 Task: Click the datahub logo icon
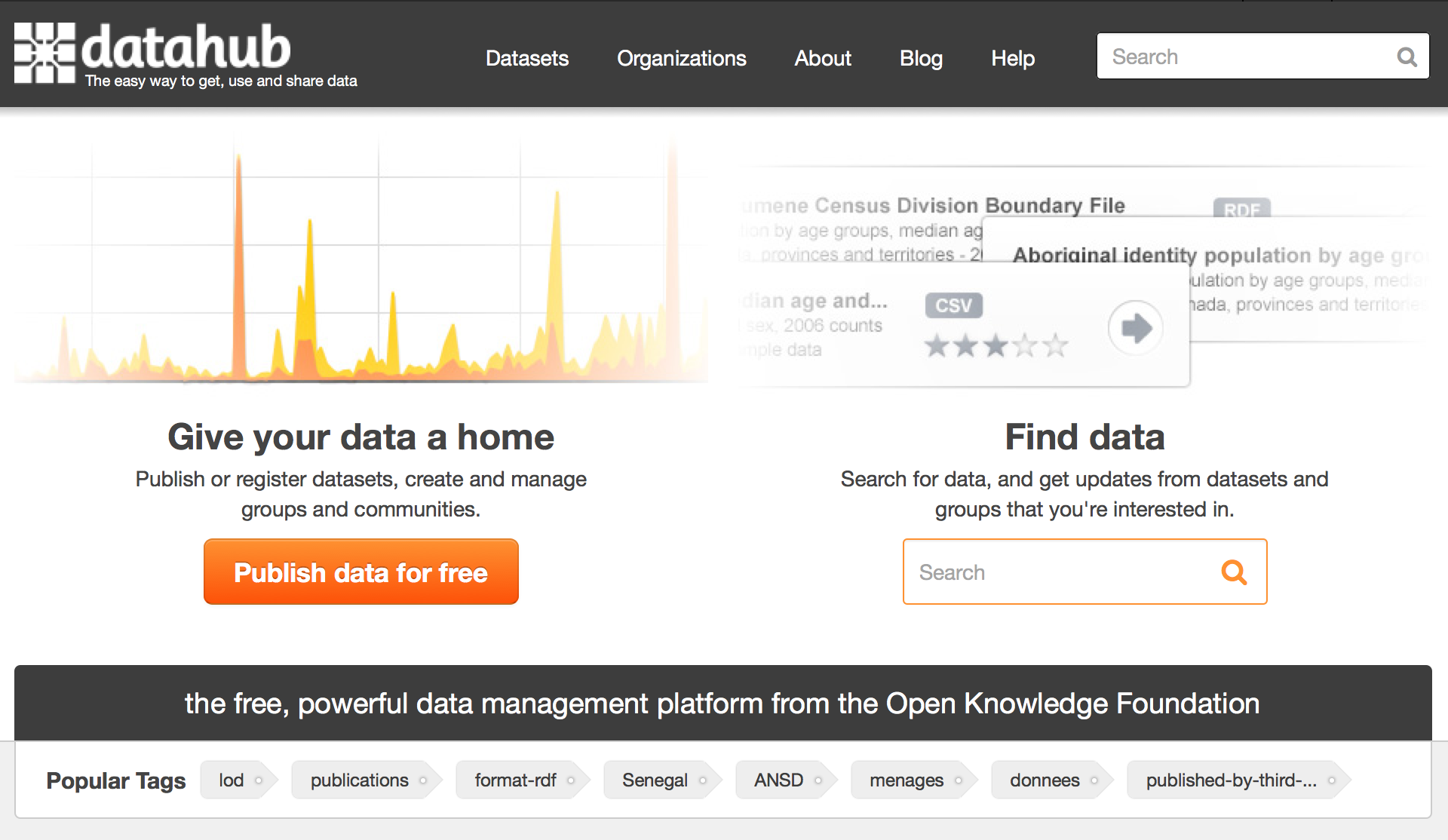(x=44, y=53)
